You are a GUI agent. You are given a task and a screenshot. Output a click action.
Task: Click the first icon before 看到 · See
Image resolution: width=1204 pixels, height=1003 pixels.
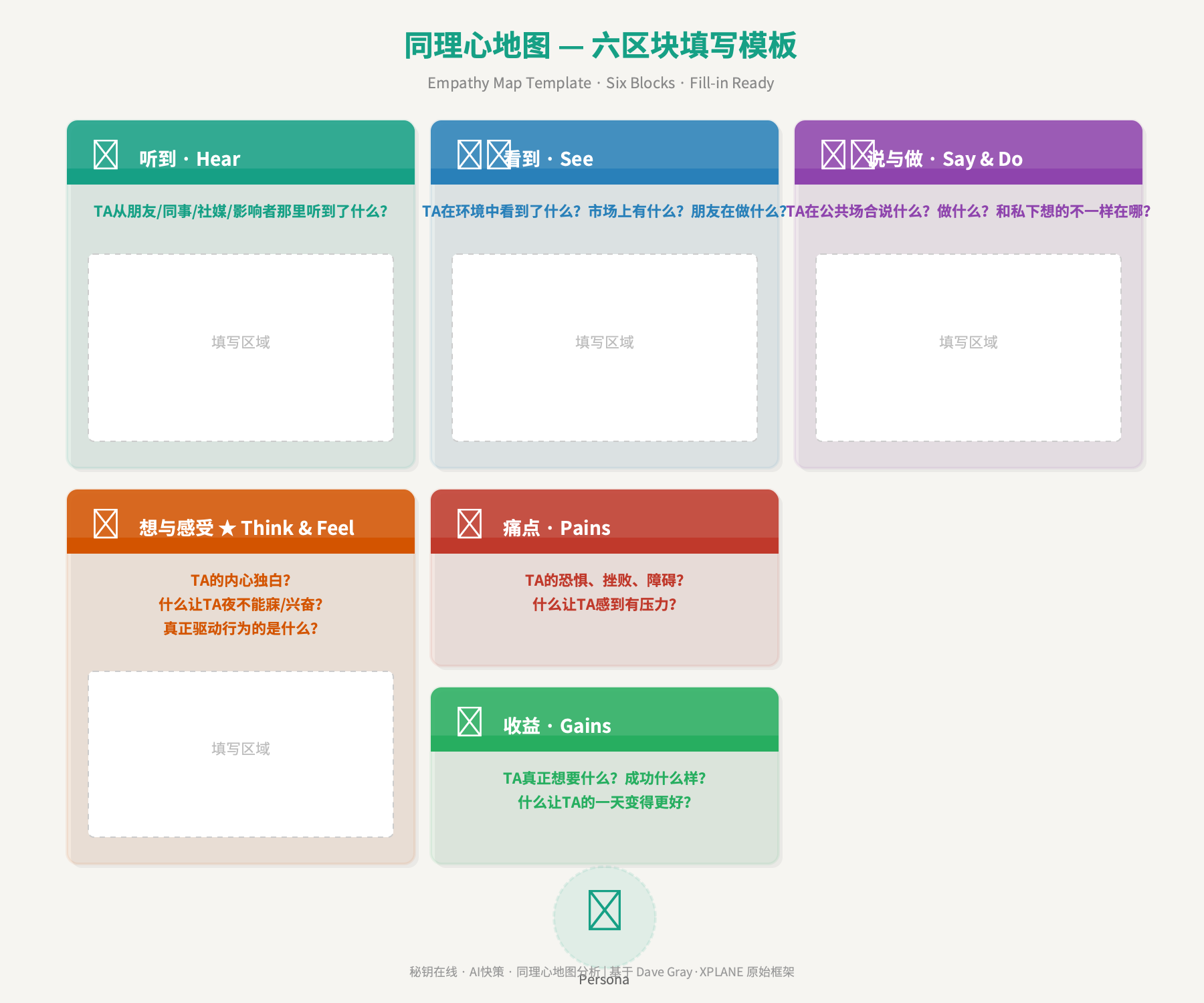tap(470, 154)
